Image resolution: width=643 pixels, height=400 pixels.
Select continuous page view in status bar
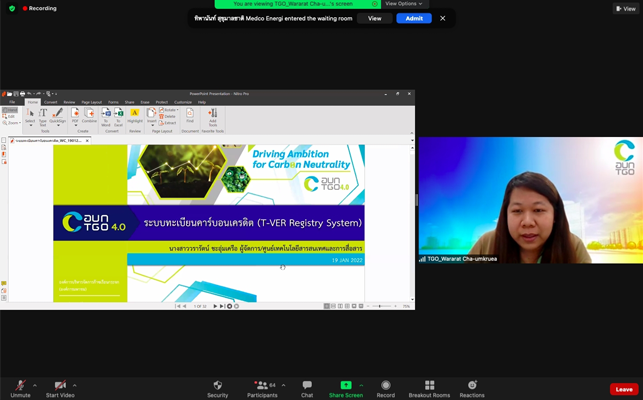[x=333, y=306]
